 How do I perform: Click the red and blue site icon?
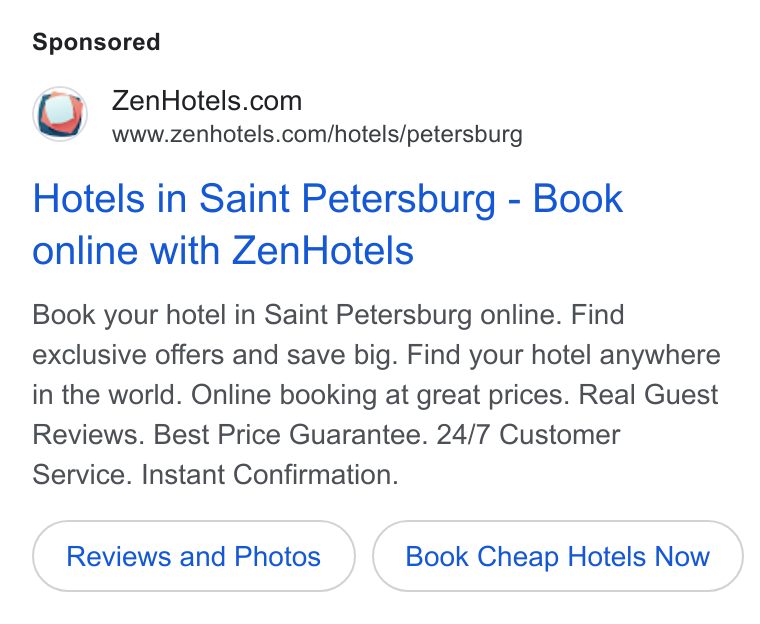point(60,114)
